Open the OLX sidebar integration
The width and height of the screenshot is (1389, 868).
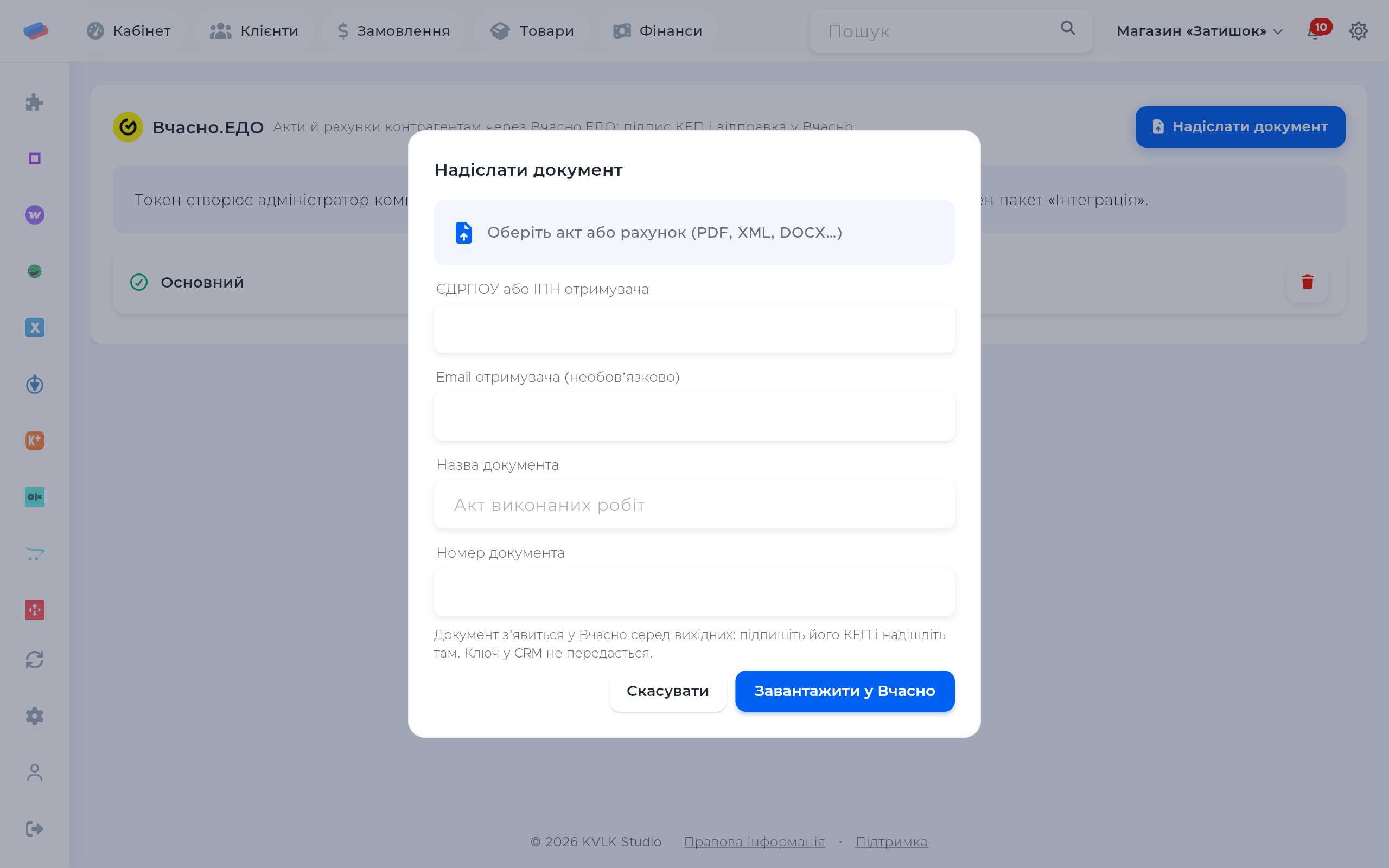pyautogui.click(x=34, y=496)
